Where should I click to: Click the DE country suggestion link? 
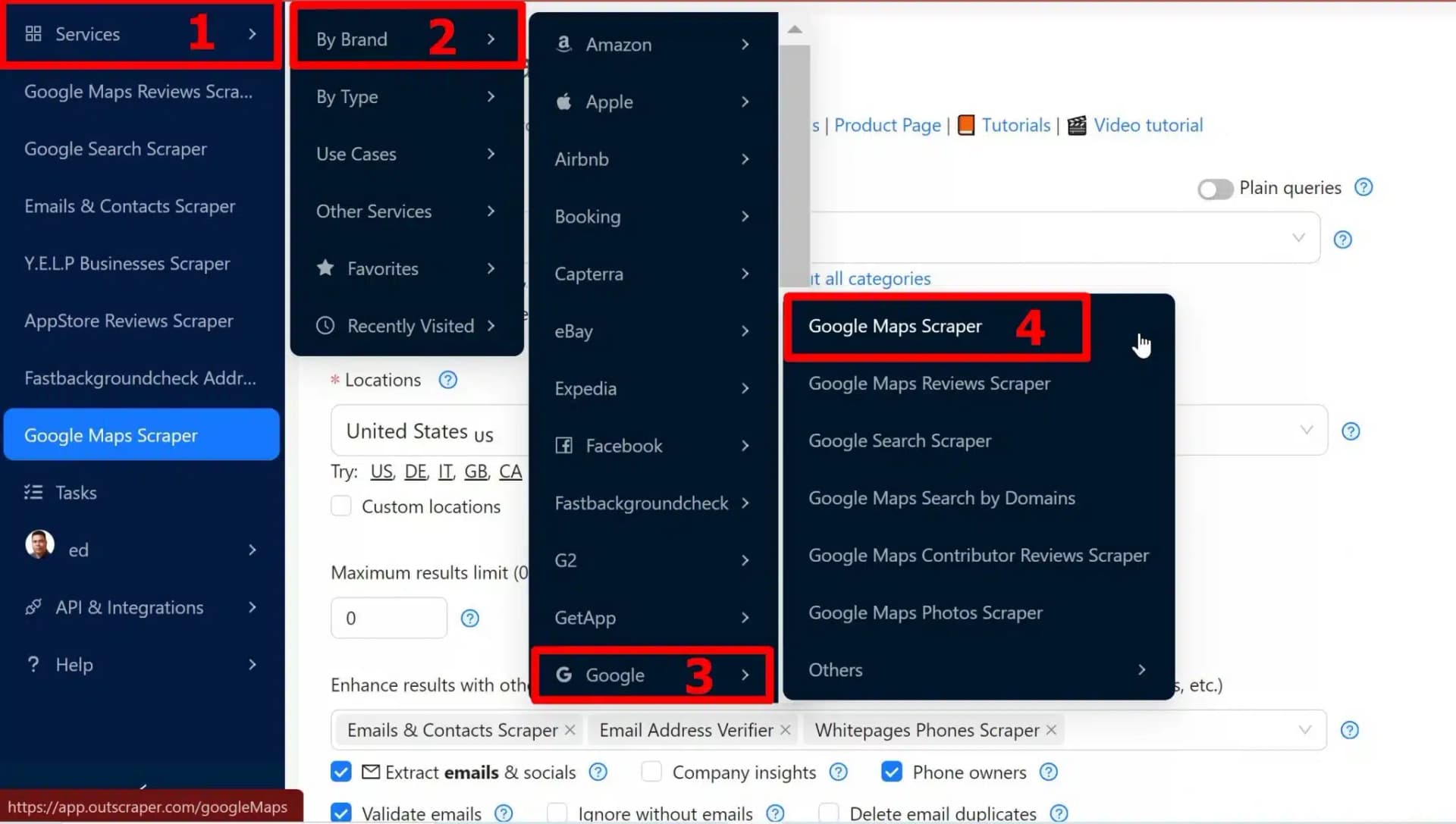click(x=416, y=472)
